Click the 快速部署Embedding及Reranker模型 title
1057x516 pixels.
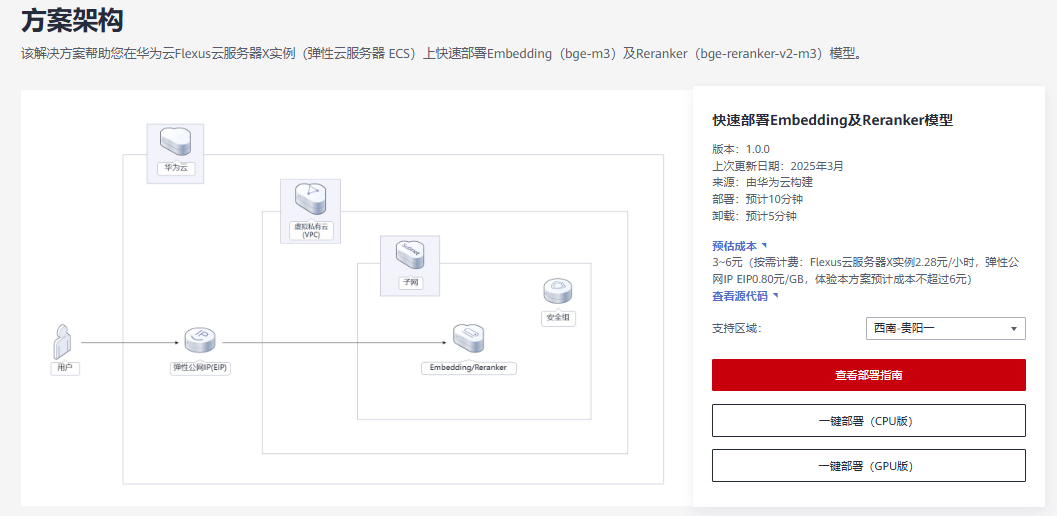(833, 121)
